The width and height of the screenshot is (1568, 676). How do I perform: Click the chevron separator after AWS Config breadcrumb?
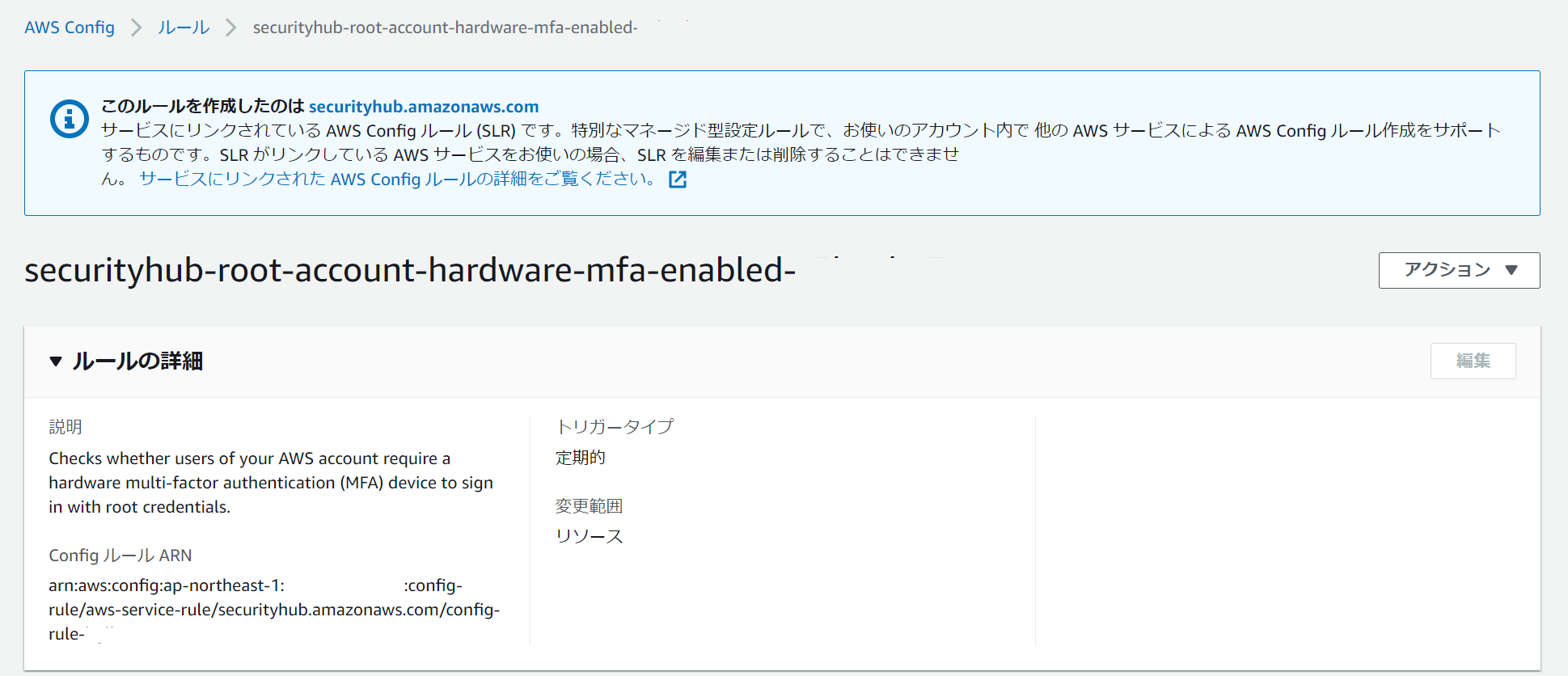pyautogui.click(x=137, y=27)
